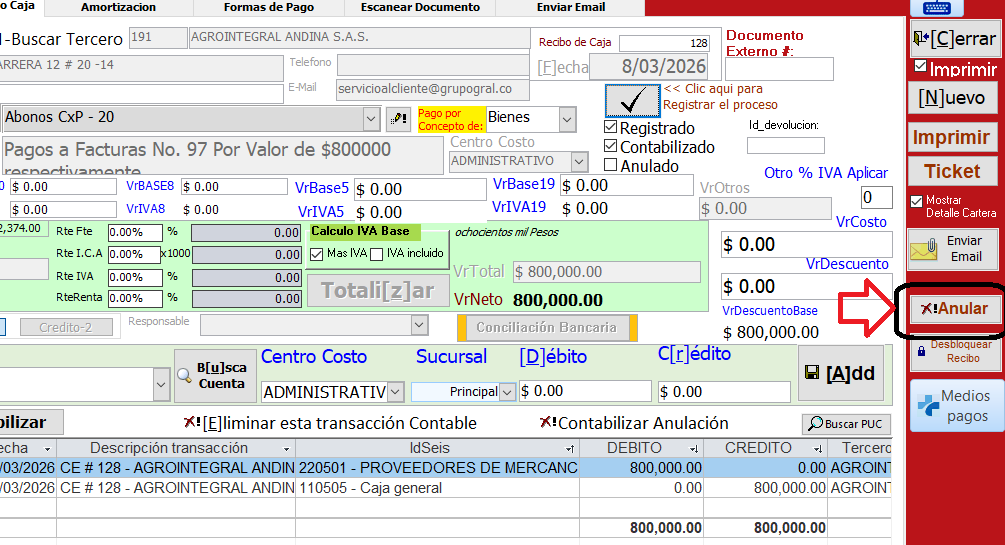Click the checkmark register process button

click(x=632, y=101)
